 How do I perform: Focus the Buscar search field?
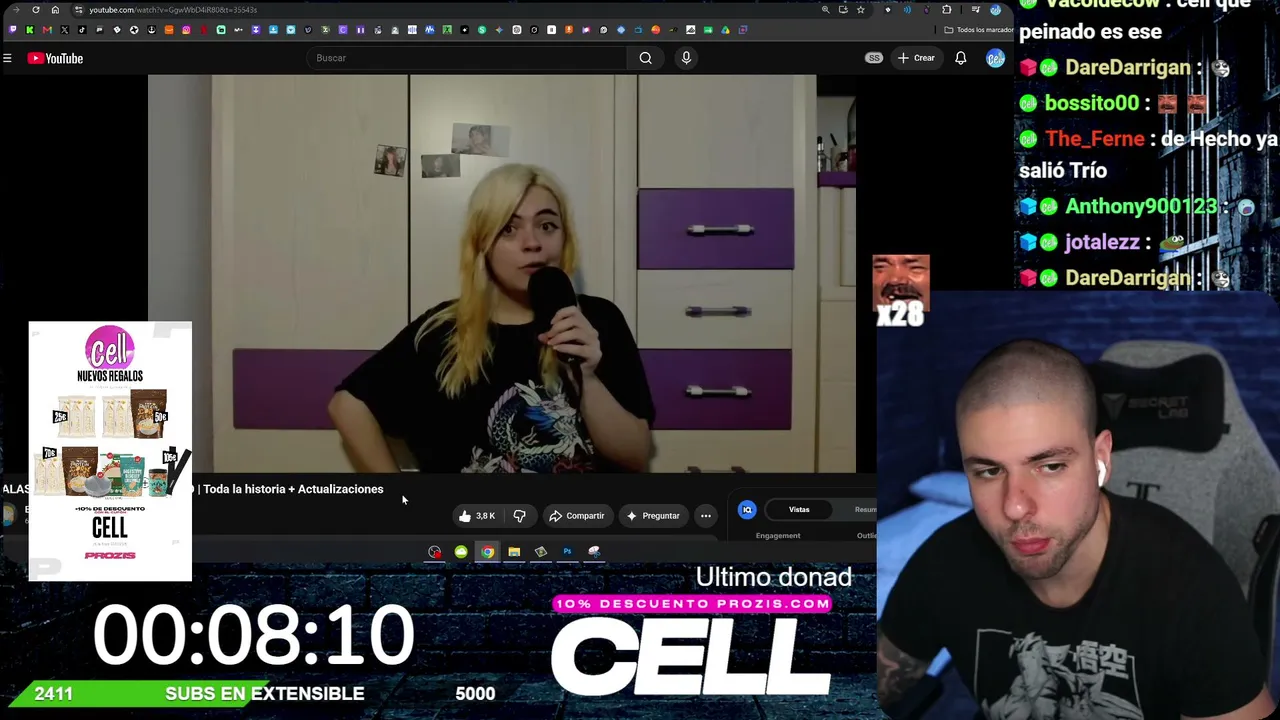coord(468,58)
